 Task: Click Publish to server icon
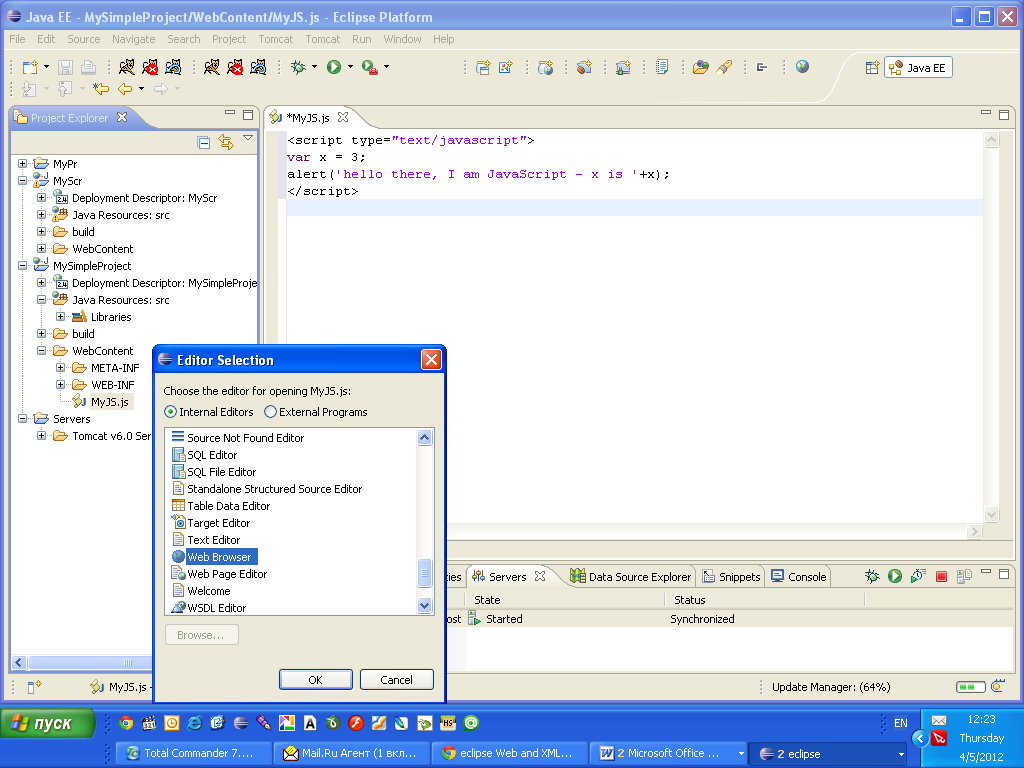pos(964,577)
